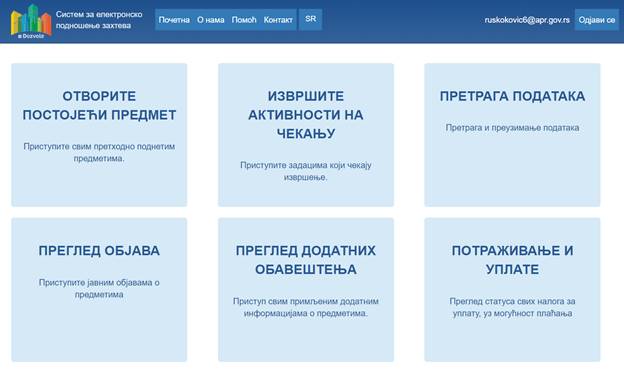Click Приступите свим претходно поднетим предметима text
This screenshot has width=624, height=370.
99,152
